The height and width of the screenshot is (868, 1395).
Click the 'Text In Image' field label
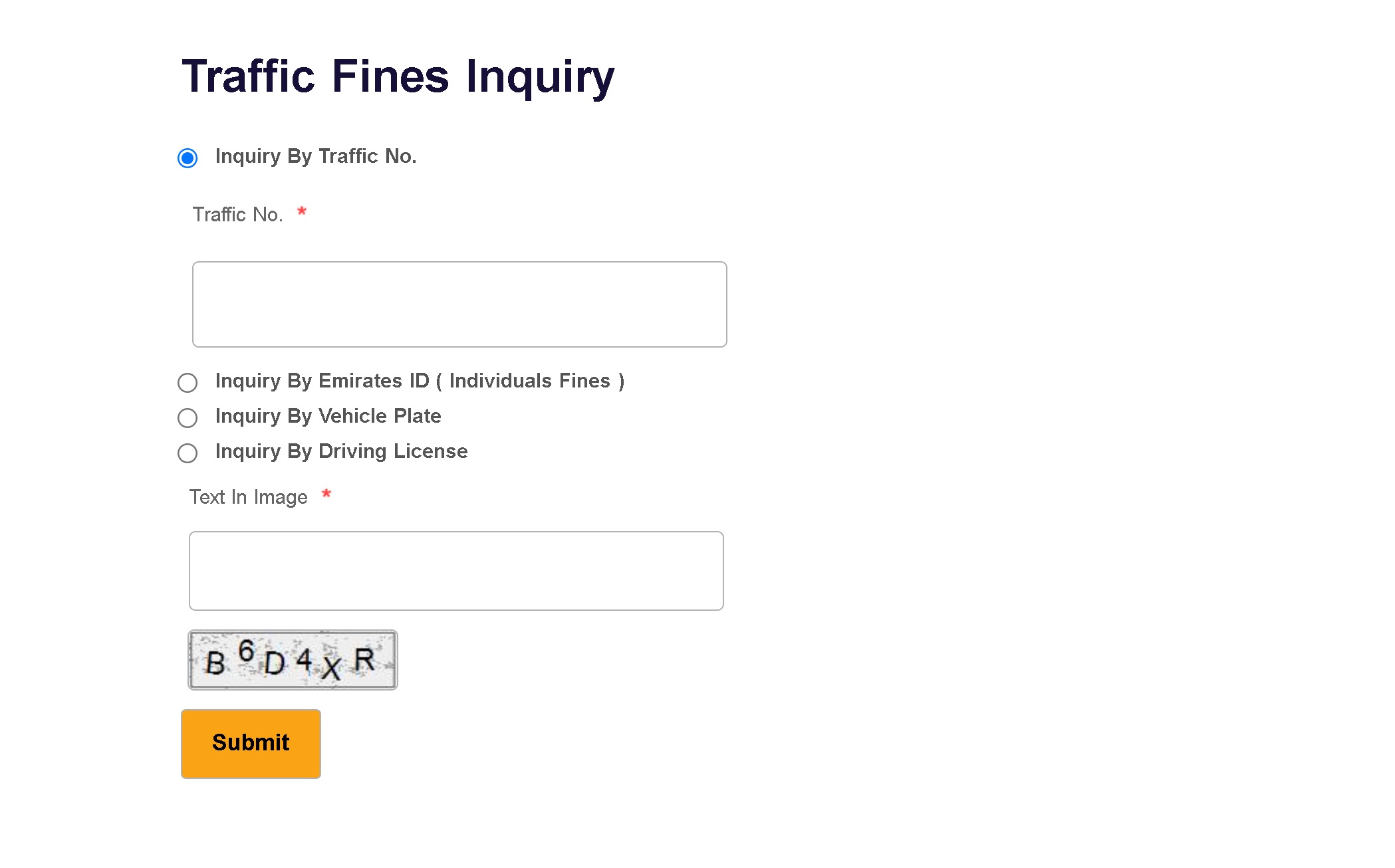[x=249, y=497]
